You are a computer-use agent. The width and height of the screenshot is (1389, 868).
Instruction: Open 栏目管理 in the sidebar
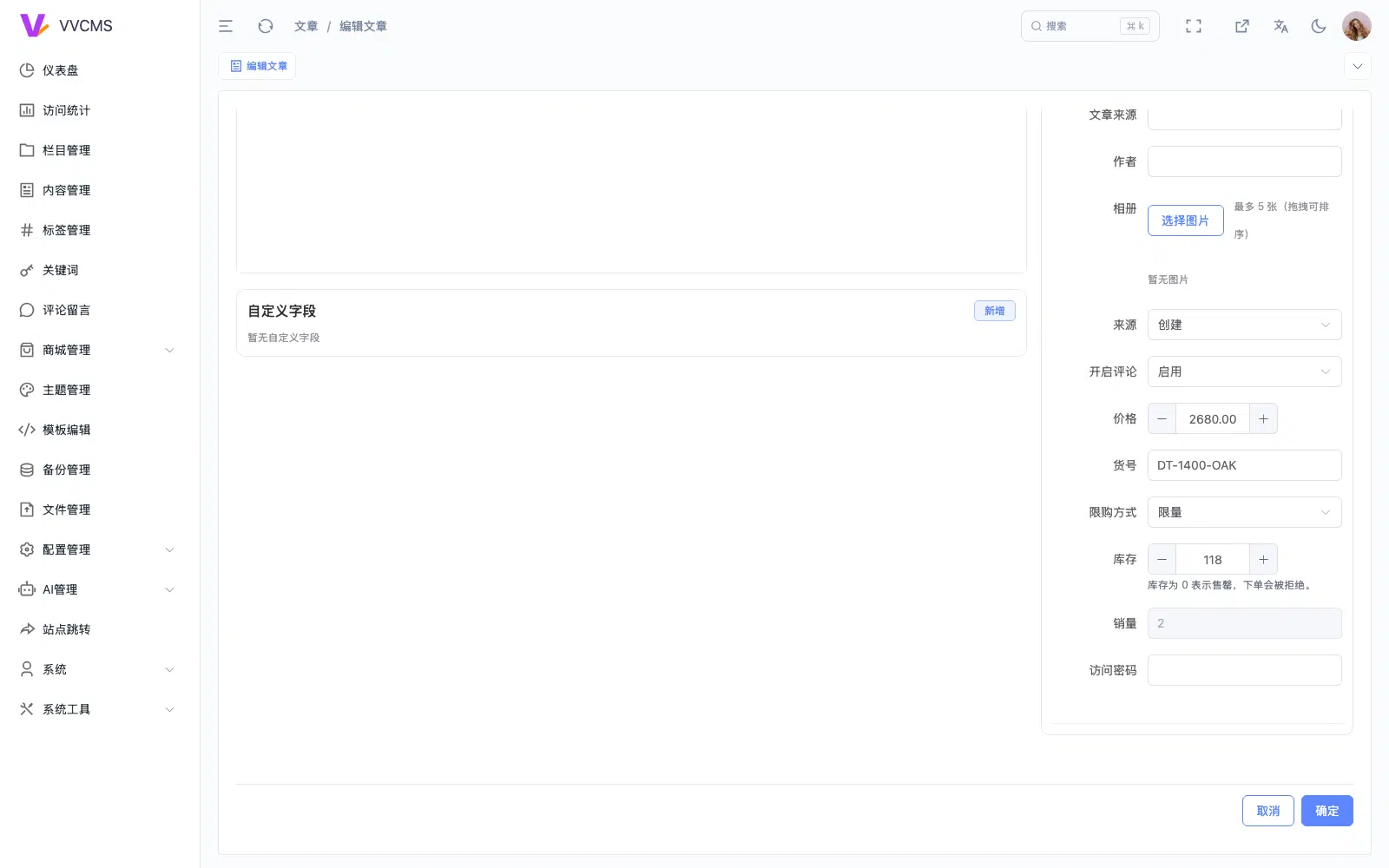coord(100,150)
